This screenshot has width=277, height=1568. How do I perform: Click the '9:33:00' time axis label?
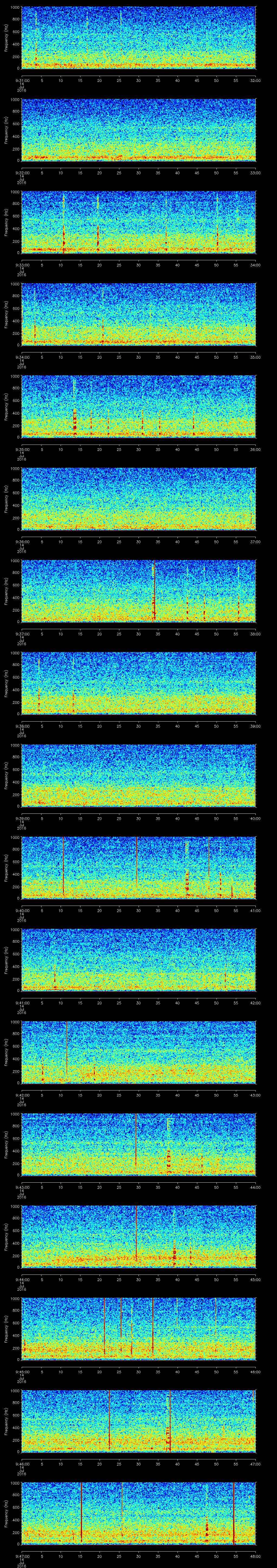tap(22, 265)
